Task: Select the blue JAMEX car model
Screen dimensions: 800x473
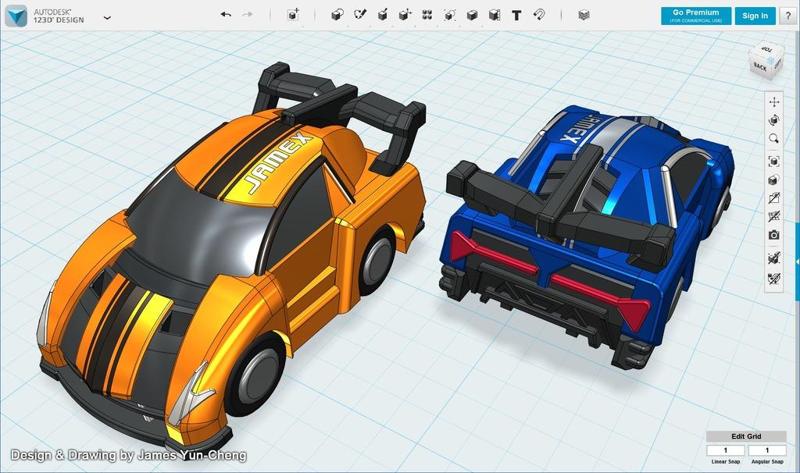Action: [587, 235]
